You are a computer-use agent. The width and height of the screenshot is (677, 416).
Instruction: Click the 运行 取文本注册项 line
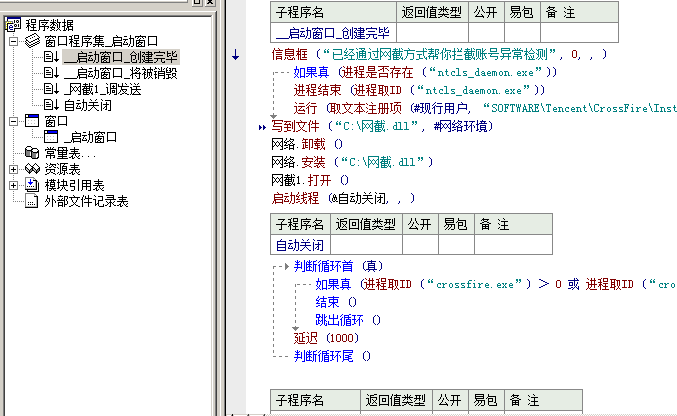(x=485, y=108)
